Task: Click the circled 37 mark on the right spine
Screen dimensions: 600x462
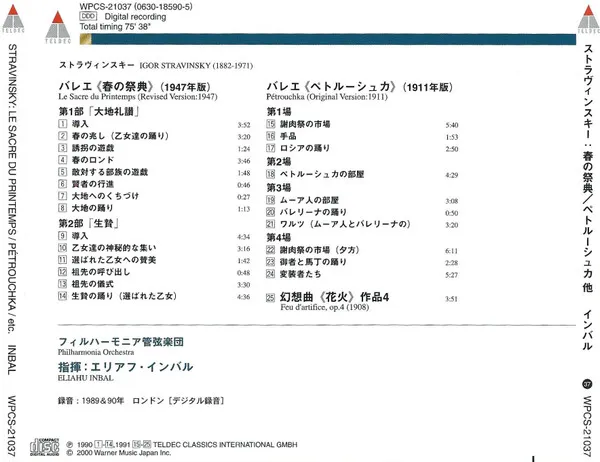Action: [587, 384]
